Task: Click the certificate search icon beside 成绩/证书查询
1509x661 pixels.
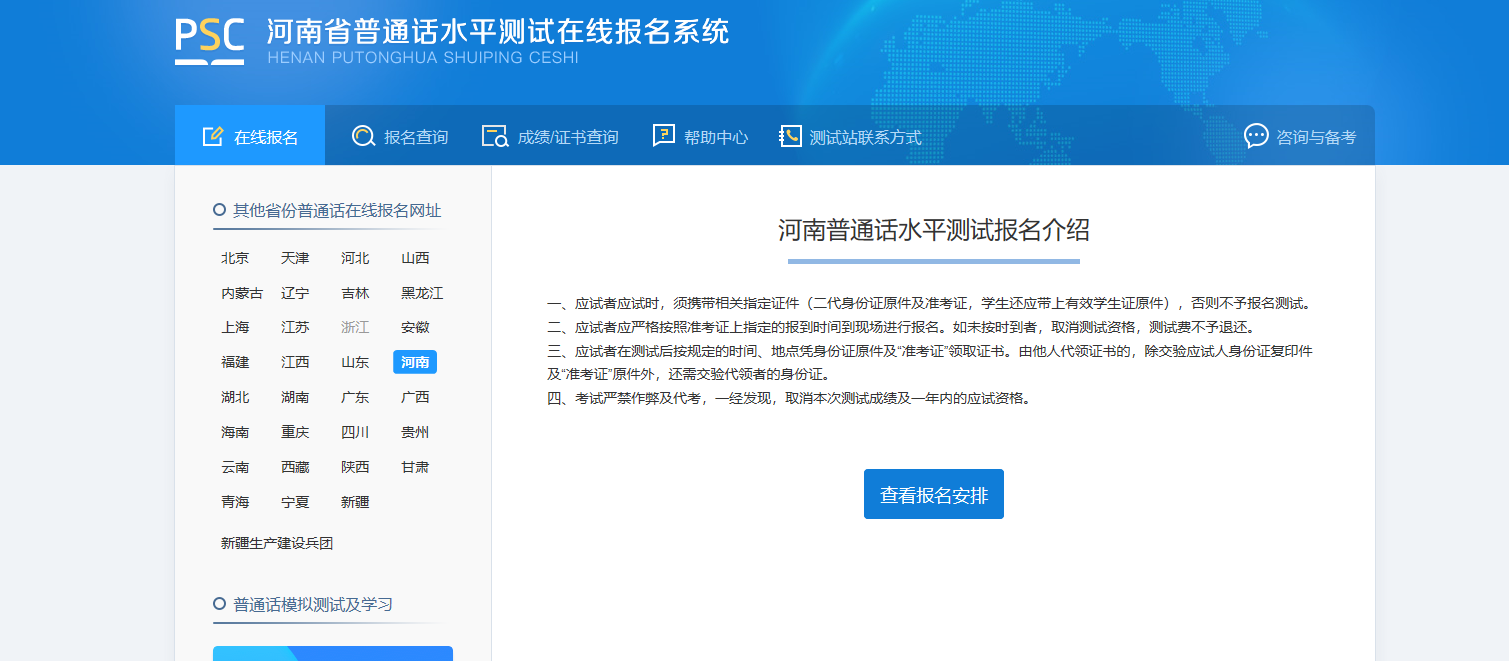Action: [x=495, y=137]
